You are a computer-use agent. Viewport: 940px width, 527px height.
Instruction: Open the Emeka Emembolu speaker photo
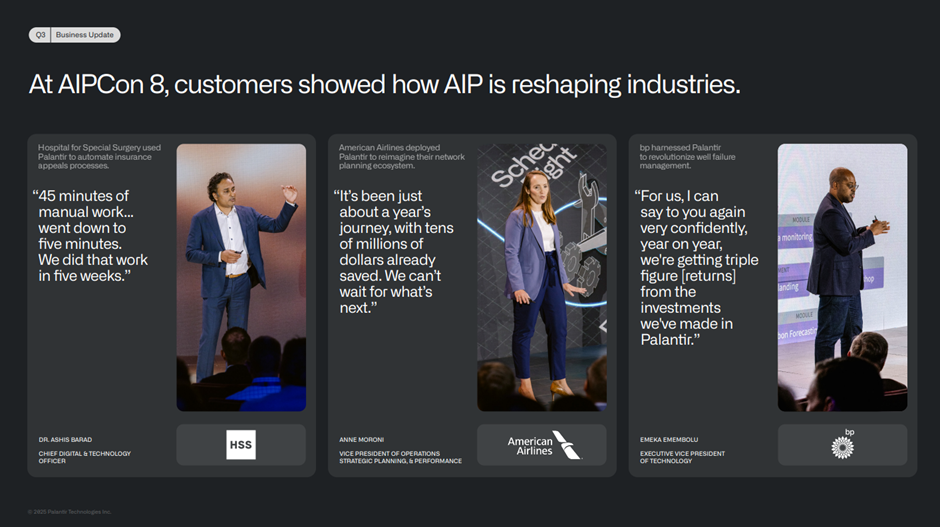click(x=842, y=277)
